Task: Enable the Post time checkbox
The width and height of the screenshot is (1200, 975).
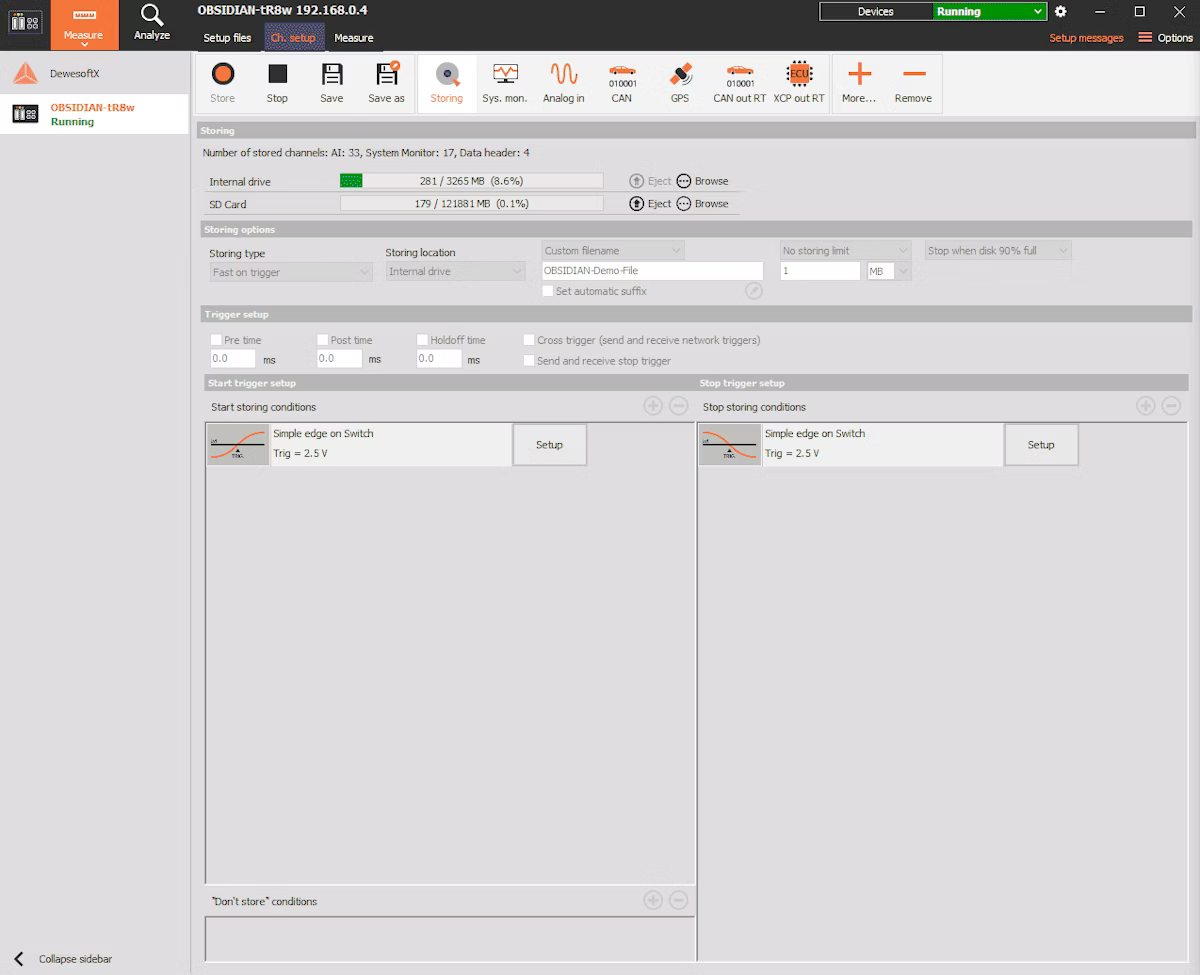Action: (x=322, y=340)
